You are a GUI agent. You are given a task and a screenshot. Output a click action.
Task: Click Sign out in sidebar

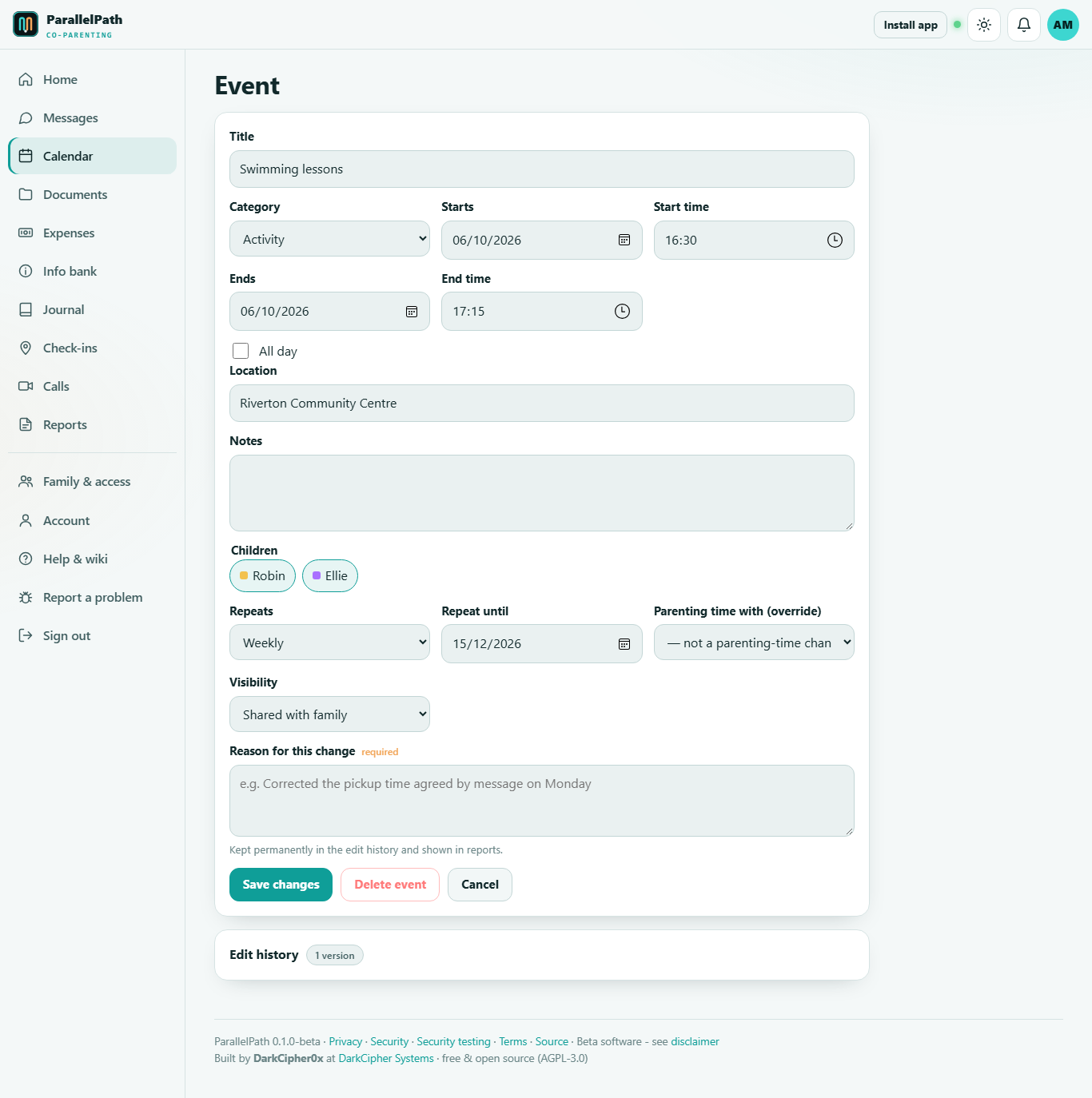(93, 635)
